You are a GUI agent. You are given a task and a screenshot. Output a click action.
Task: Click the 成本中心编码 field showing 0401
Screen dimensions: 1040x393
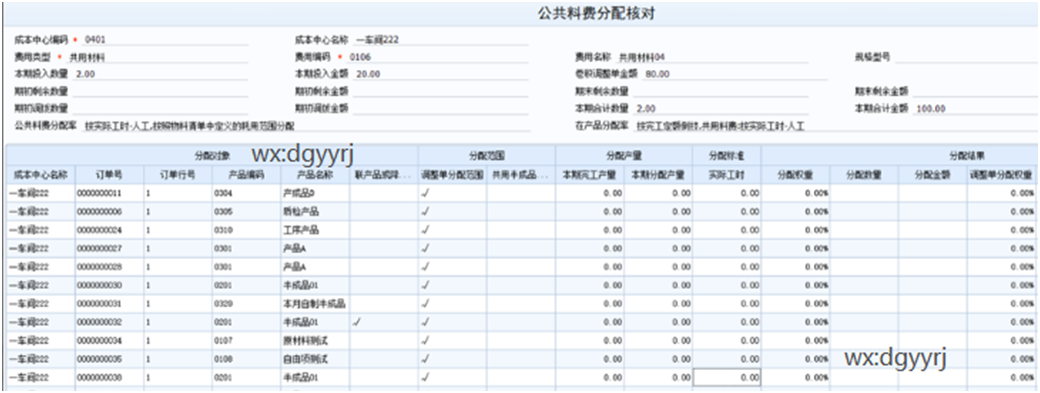(165, 40)
